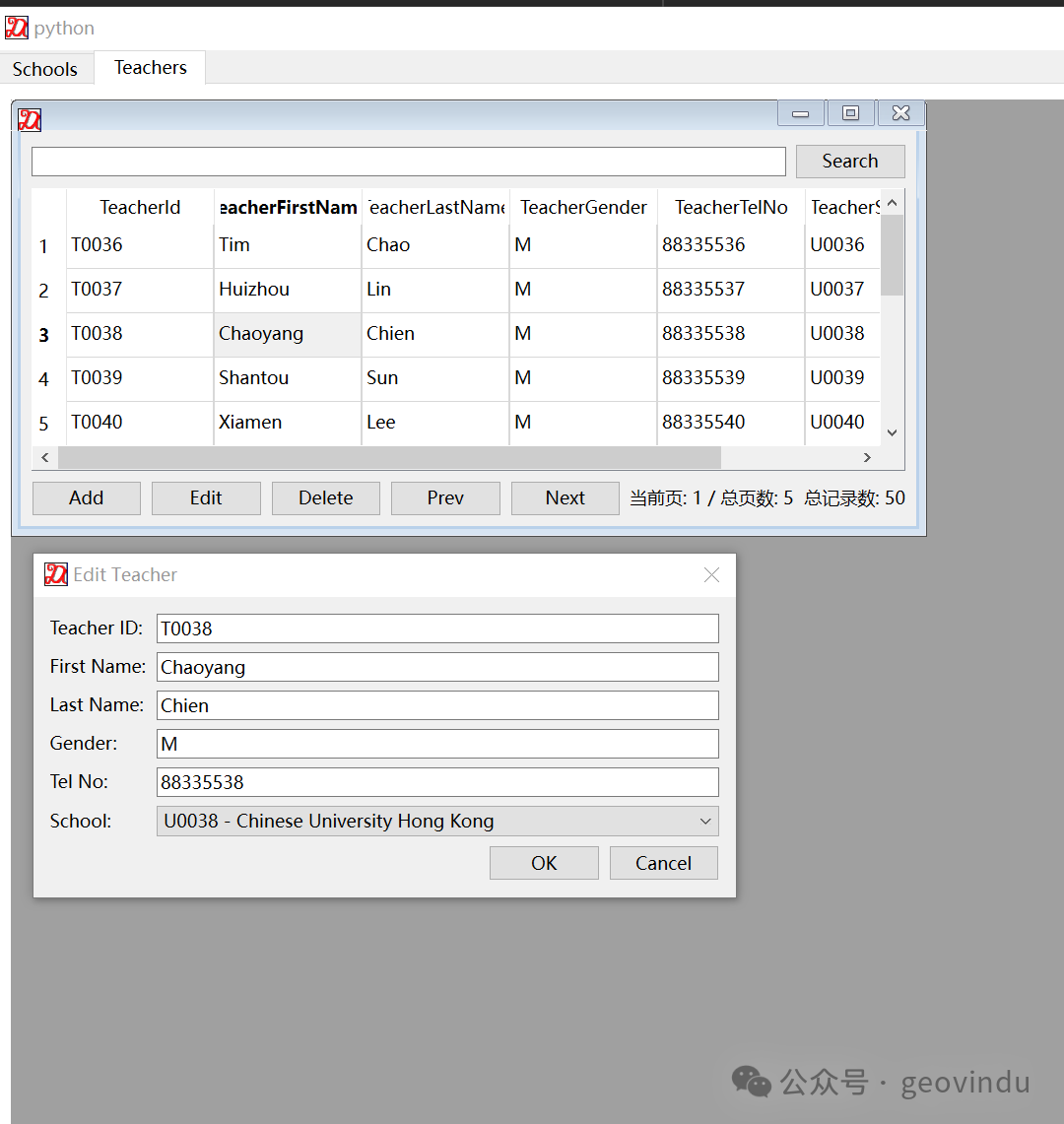
Task: Close the teachers subwindow
Action: click(901, 113)
